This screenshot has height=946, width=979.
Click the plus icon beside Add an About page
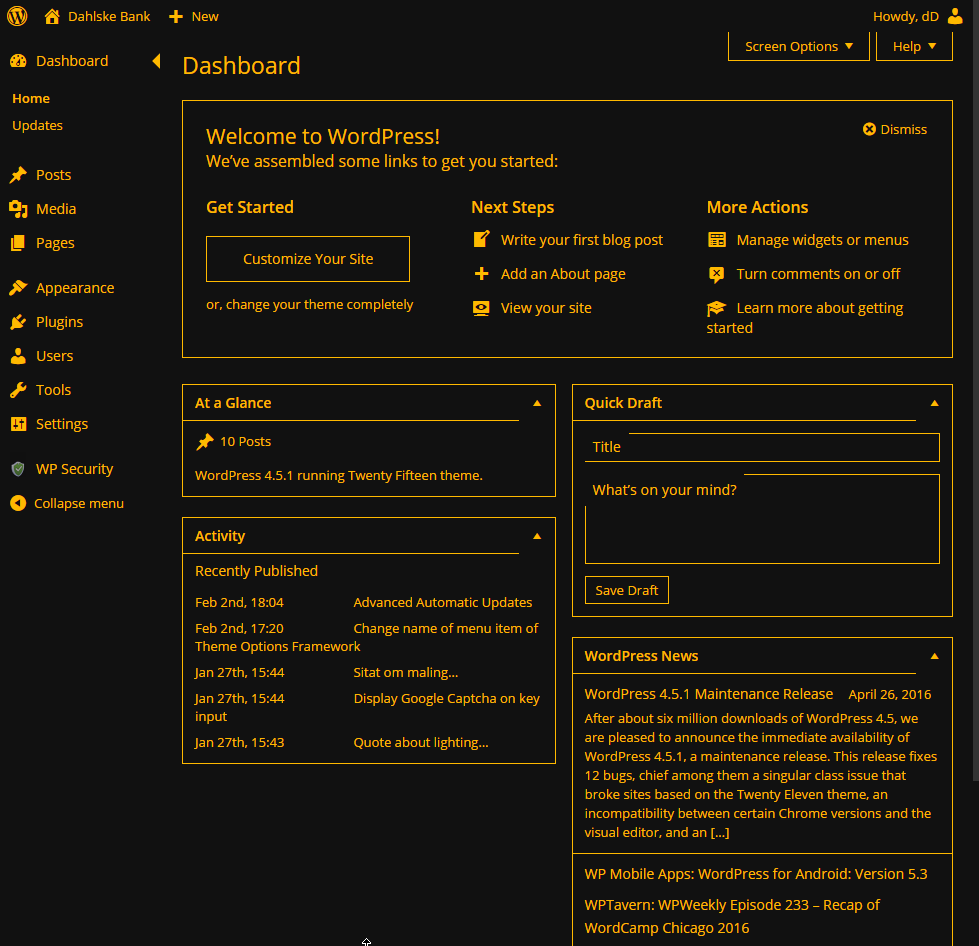481,273
